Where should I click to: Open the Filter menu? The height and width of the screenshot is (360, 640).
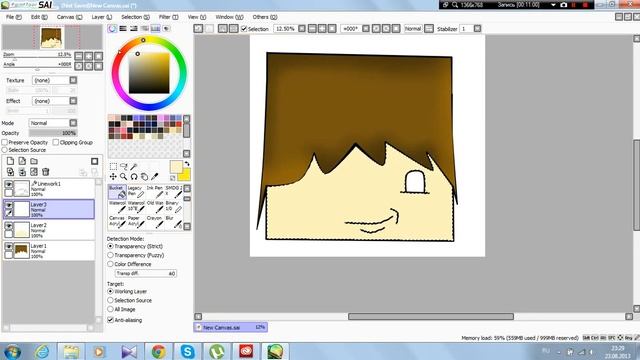(168, 17)
